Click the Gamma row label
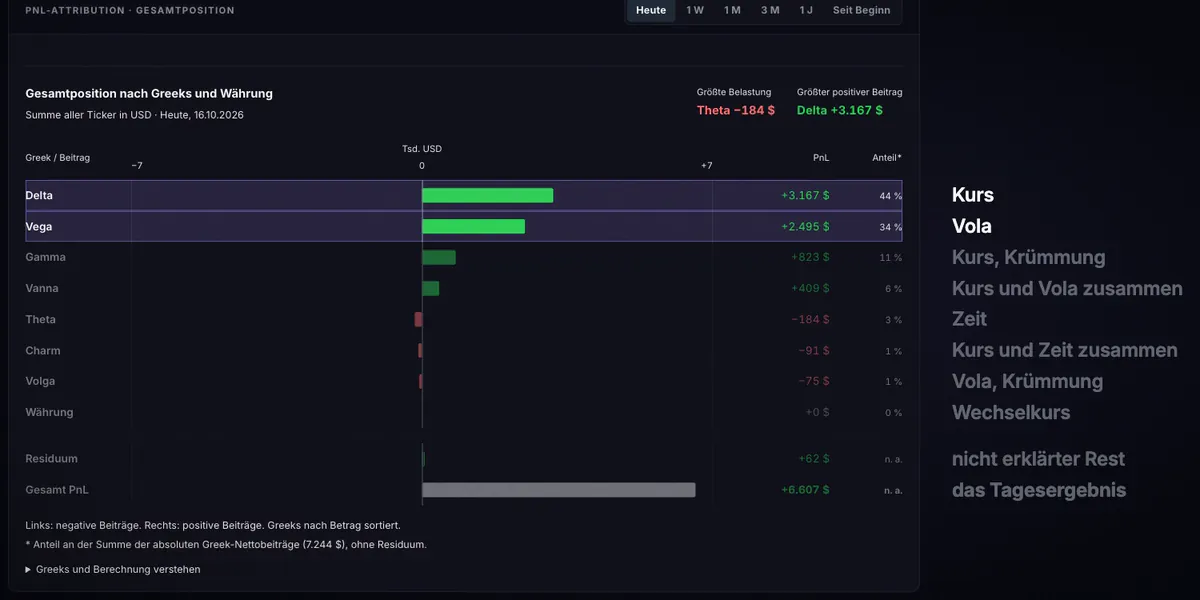 45,257
